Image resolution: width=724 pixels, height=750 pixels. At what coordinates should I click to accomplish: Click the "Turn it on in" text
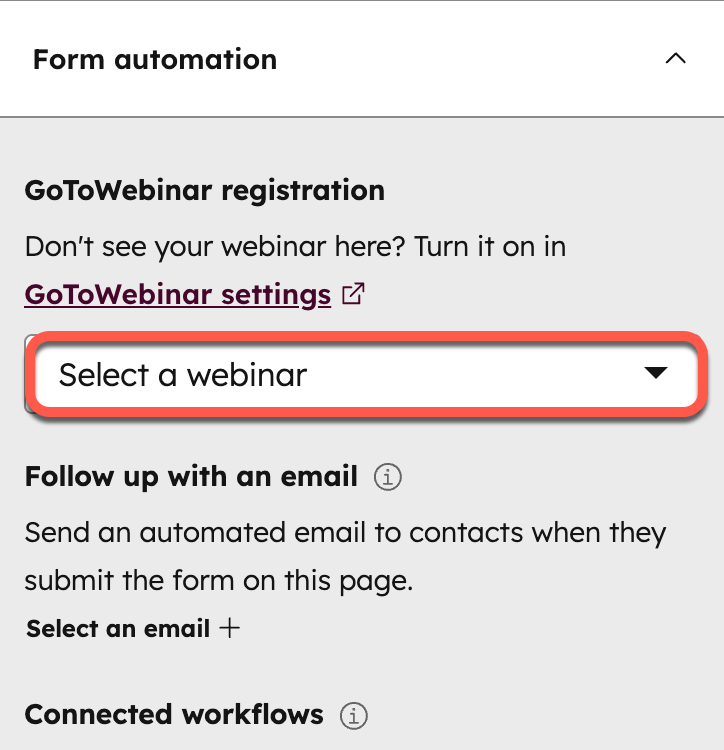tap(490, 246)
